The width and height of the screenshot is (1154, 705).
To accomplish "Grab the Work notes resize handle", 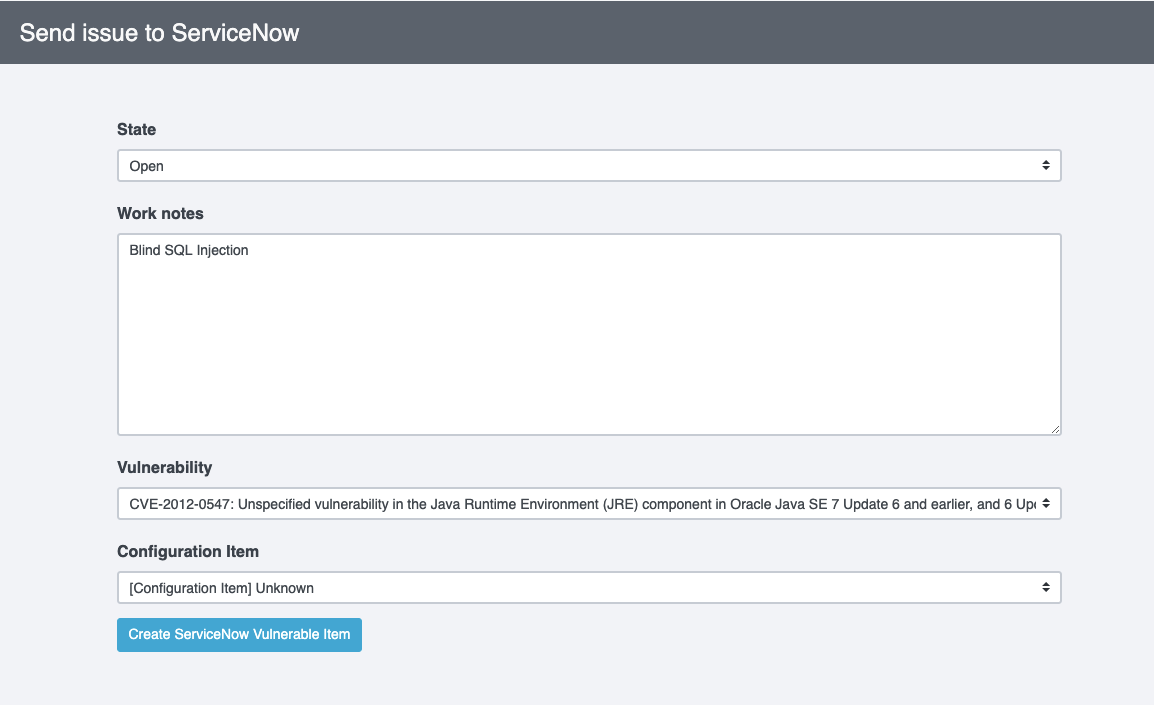I will (1055, 429).
